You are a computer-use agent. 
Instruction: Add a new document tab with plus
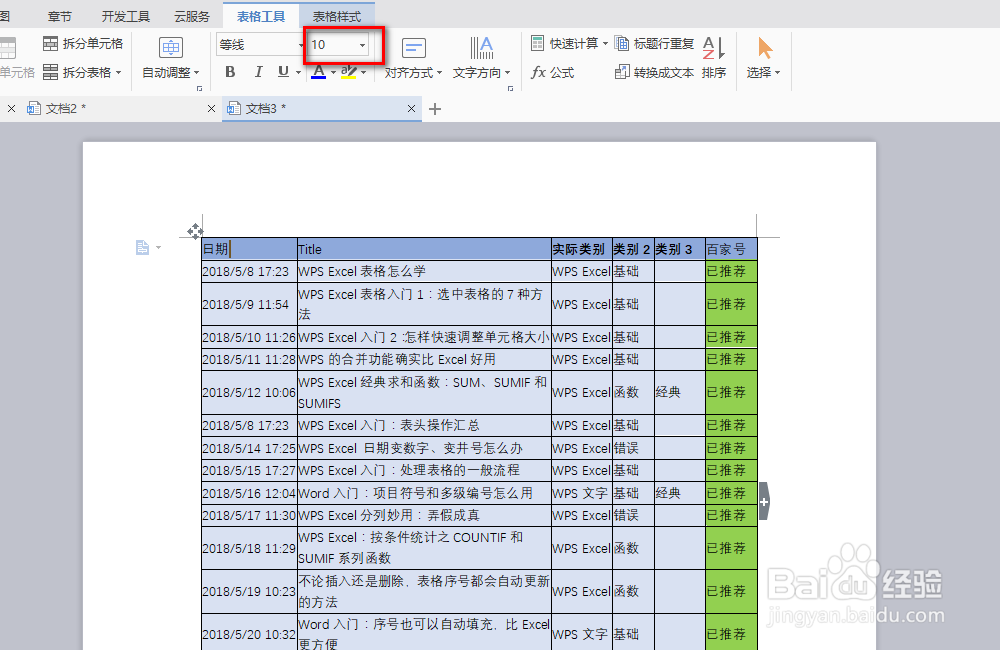click(435, 109)
